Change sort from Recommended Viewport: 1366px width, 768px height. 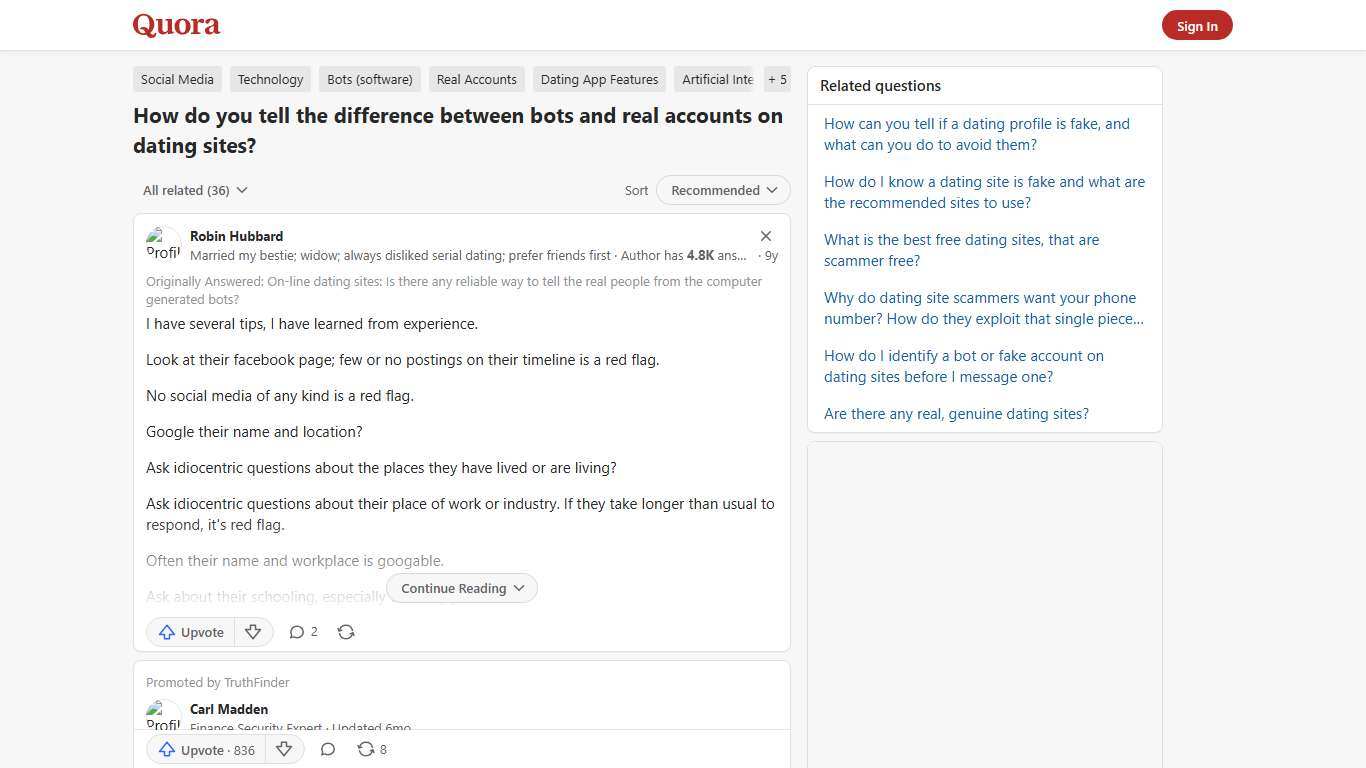click(x=722, y=190)
